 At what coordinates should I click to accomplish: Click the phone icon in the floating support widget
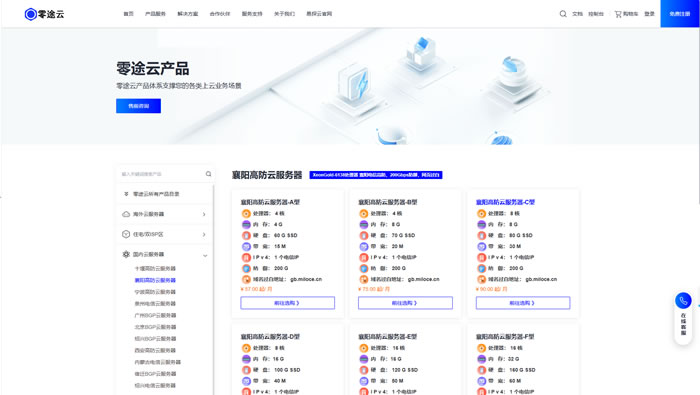coord(683,300)
